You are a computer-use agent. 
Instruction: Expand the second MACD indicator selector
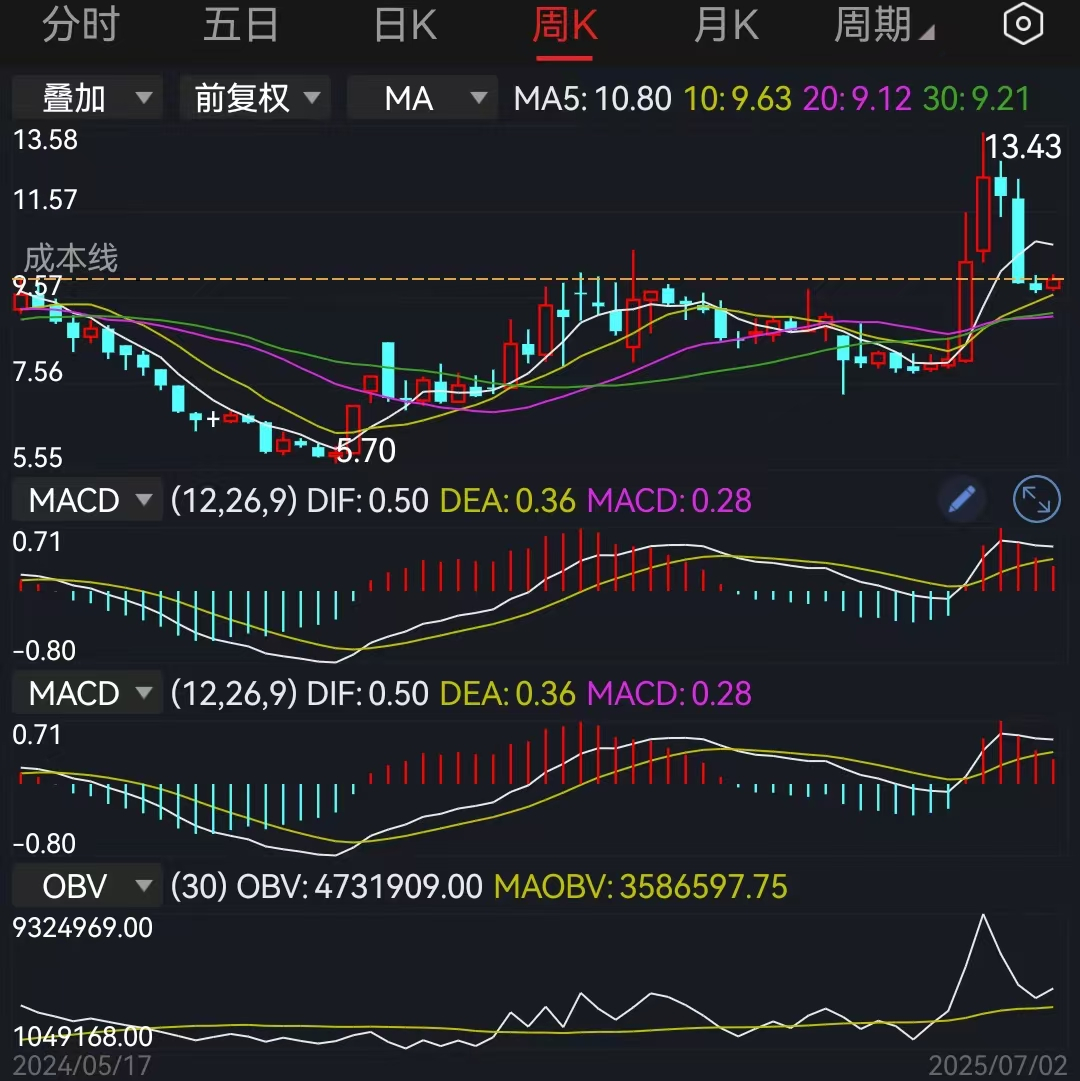click(86, 693)
